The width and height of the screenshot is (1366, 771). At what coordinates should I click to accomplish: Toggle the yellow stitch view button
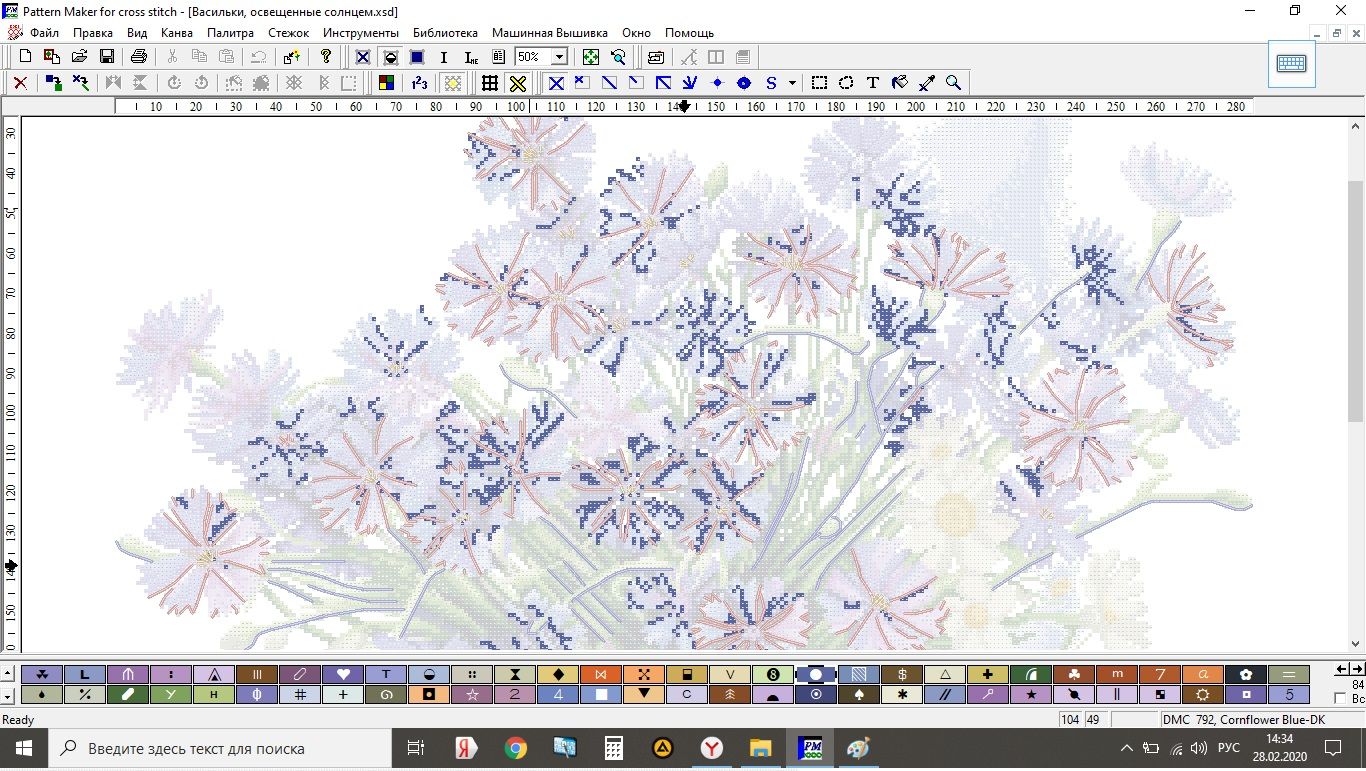[517, 83]
